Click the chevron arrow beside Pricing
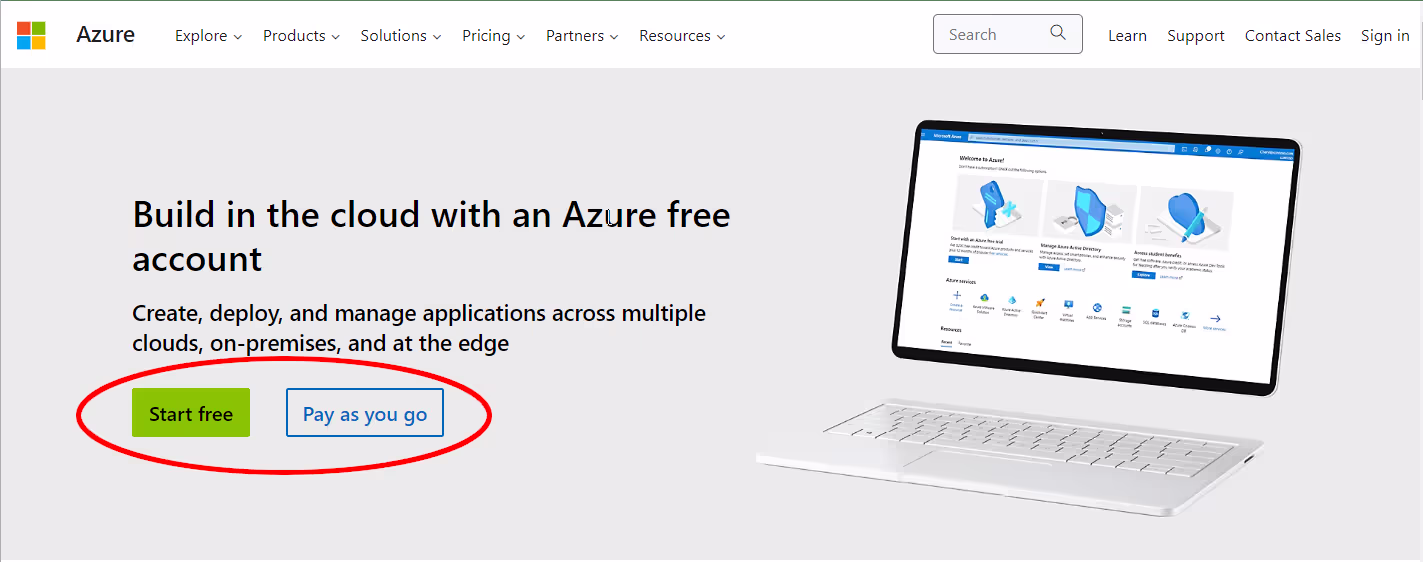The width and height of the screenshot is (1423, 562). coord(520,37)
